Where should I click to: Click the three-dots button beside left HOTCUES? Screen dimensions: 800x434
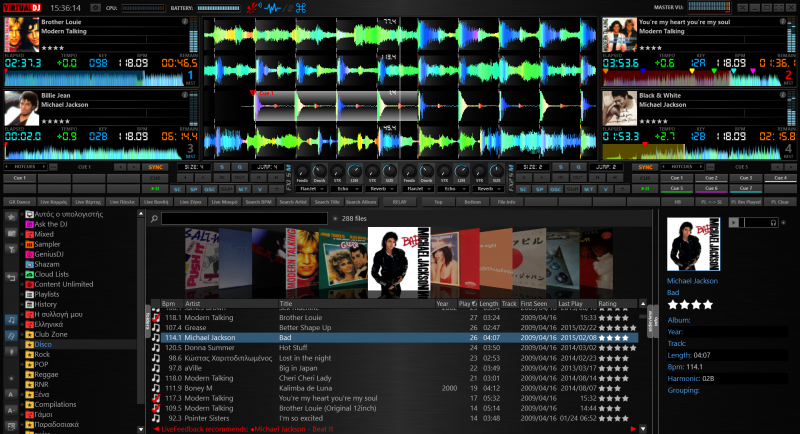coord(53,167)
